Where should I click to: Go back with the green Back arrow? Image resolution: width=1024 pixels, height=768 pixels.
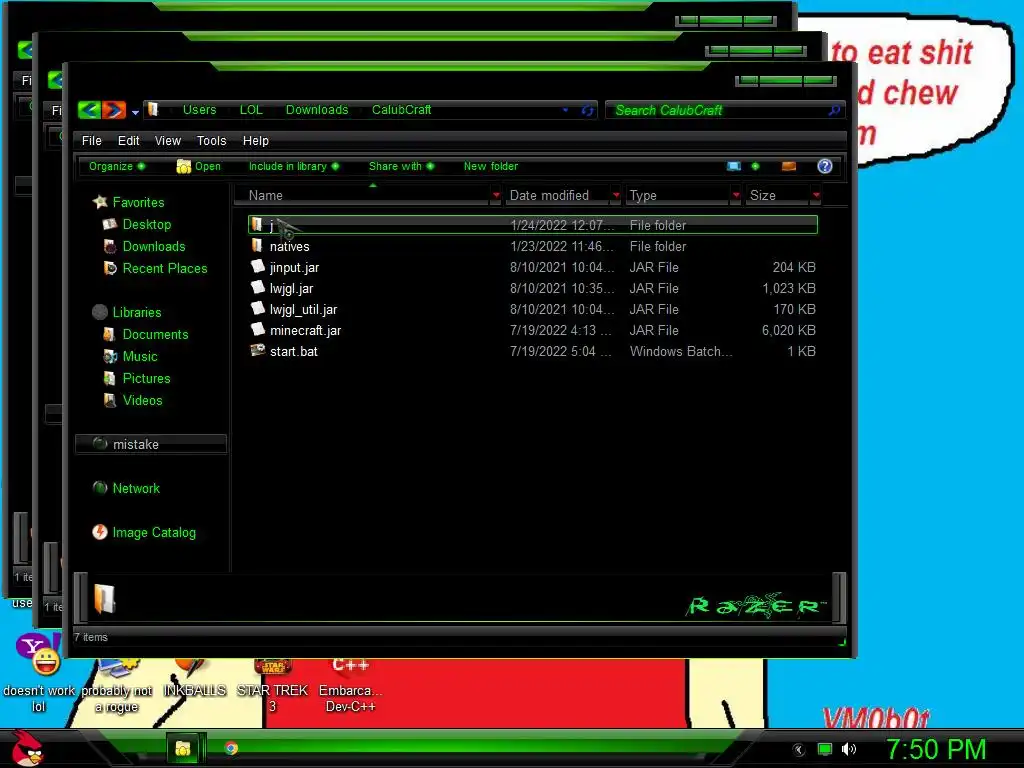coord(89,110)
